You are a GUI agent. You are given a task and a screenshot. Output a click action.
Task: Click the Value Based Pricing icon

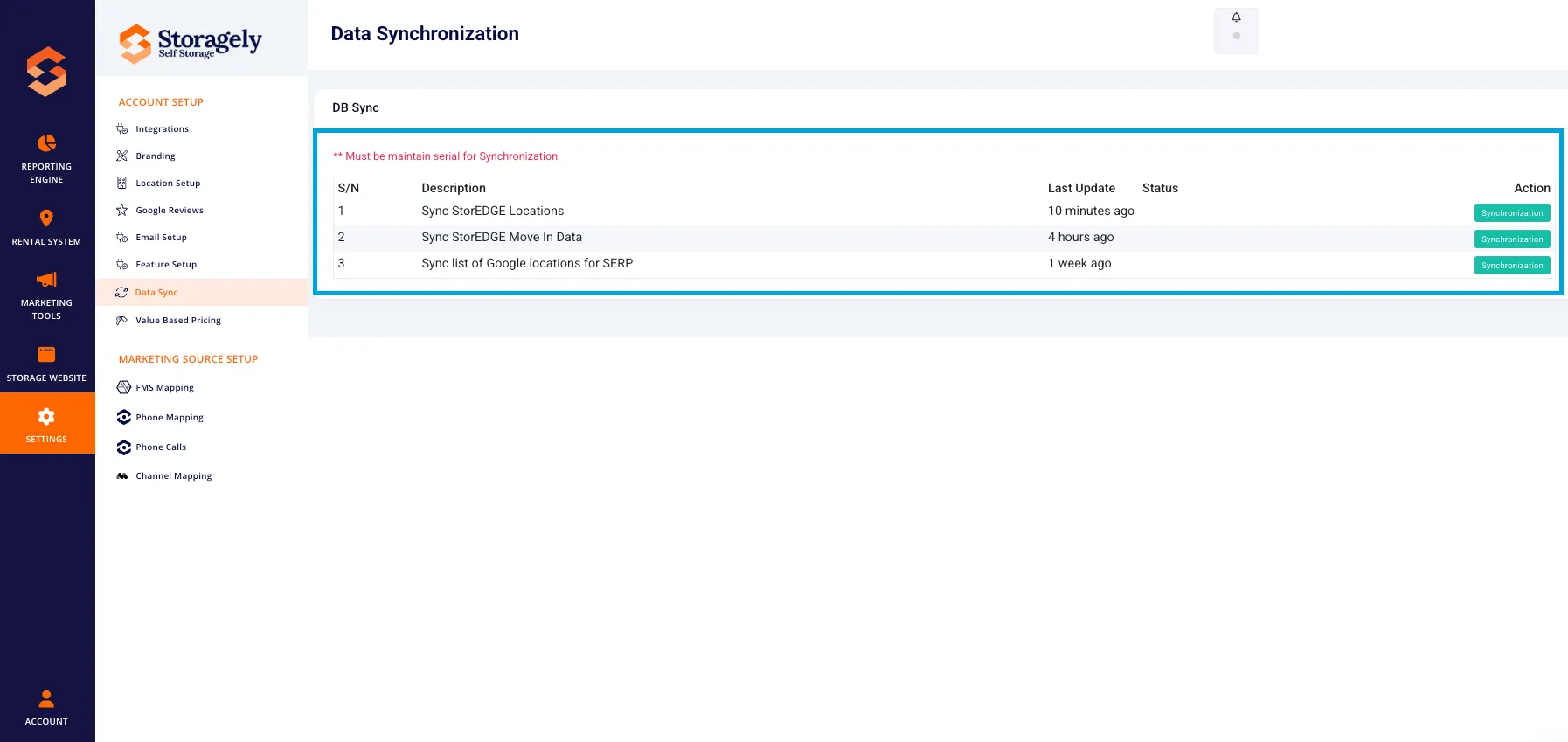click(122, 320)
